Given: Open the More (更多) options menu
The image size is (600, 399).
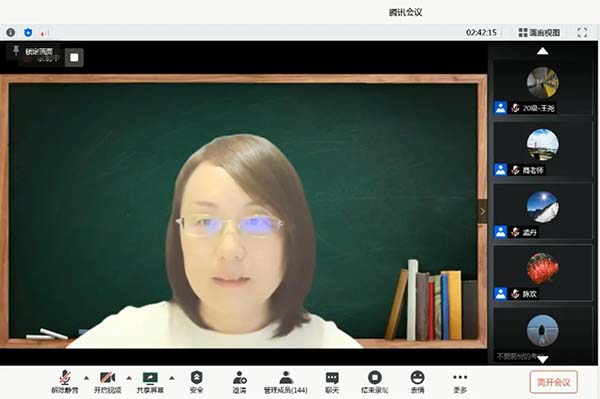Looking at the screenshot, I should (460, 382).
